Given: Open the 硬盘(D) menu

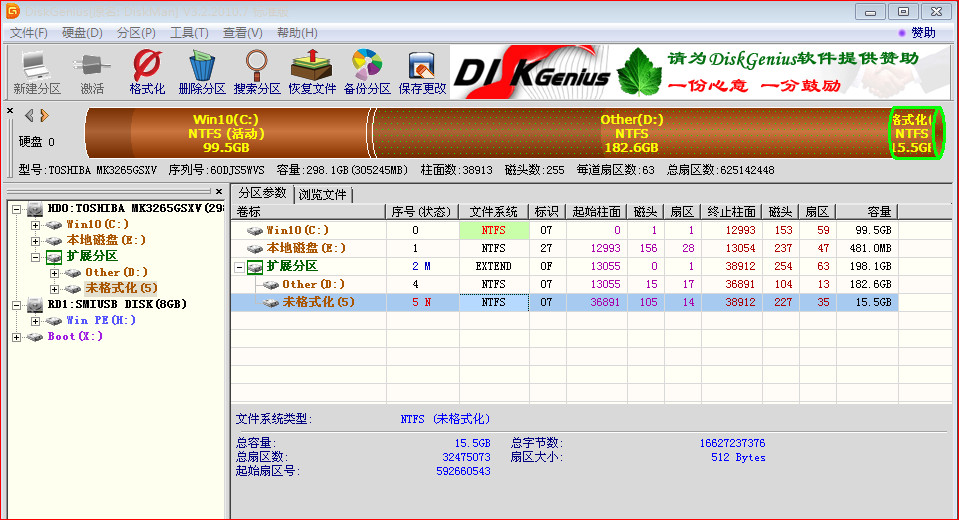Looking at the screenshot, I should (x=82, y=33).
